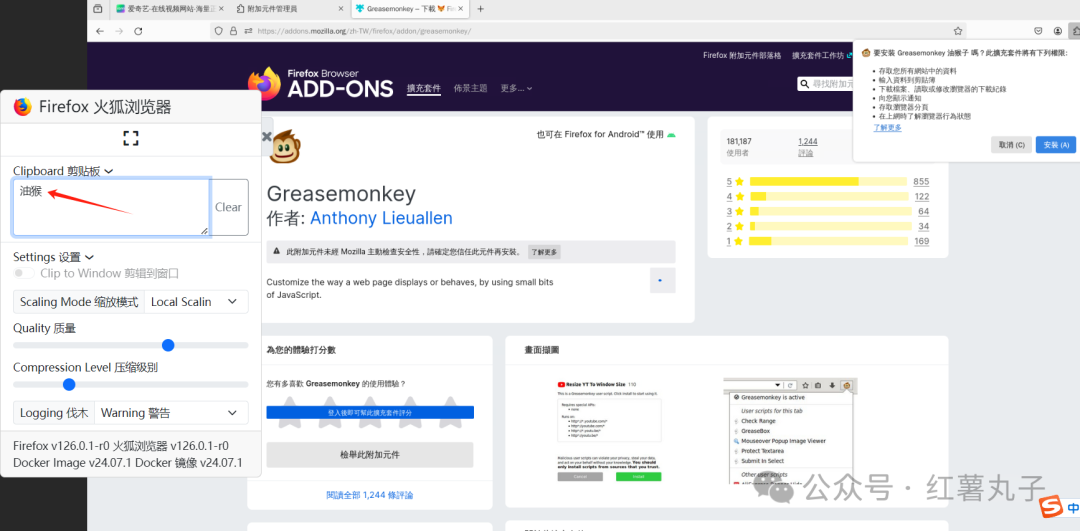Collapse the Clipboard section
The width and height of the screenshot is (1080, 531).
click(63, 170)
